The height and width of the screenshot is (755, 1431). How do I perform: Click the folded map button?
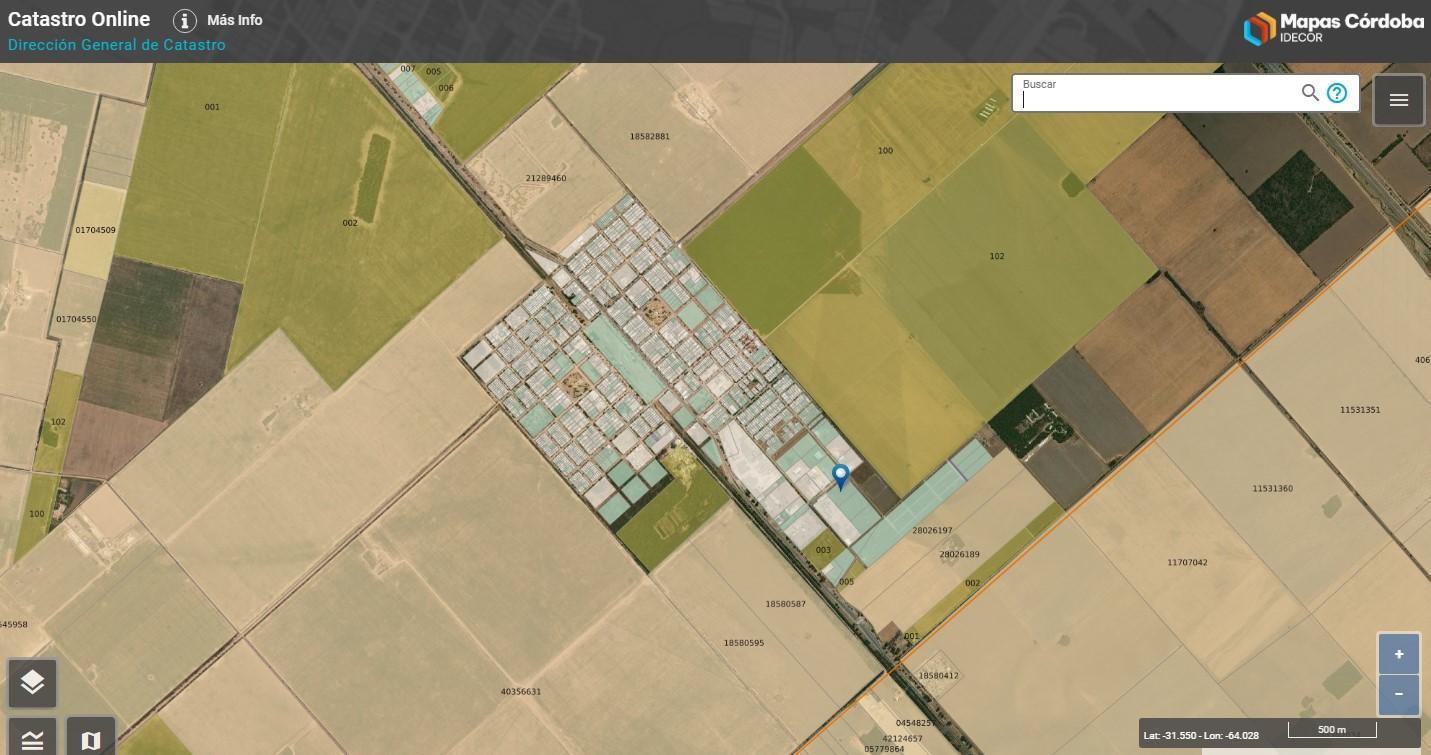[91, 739]
